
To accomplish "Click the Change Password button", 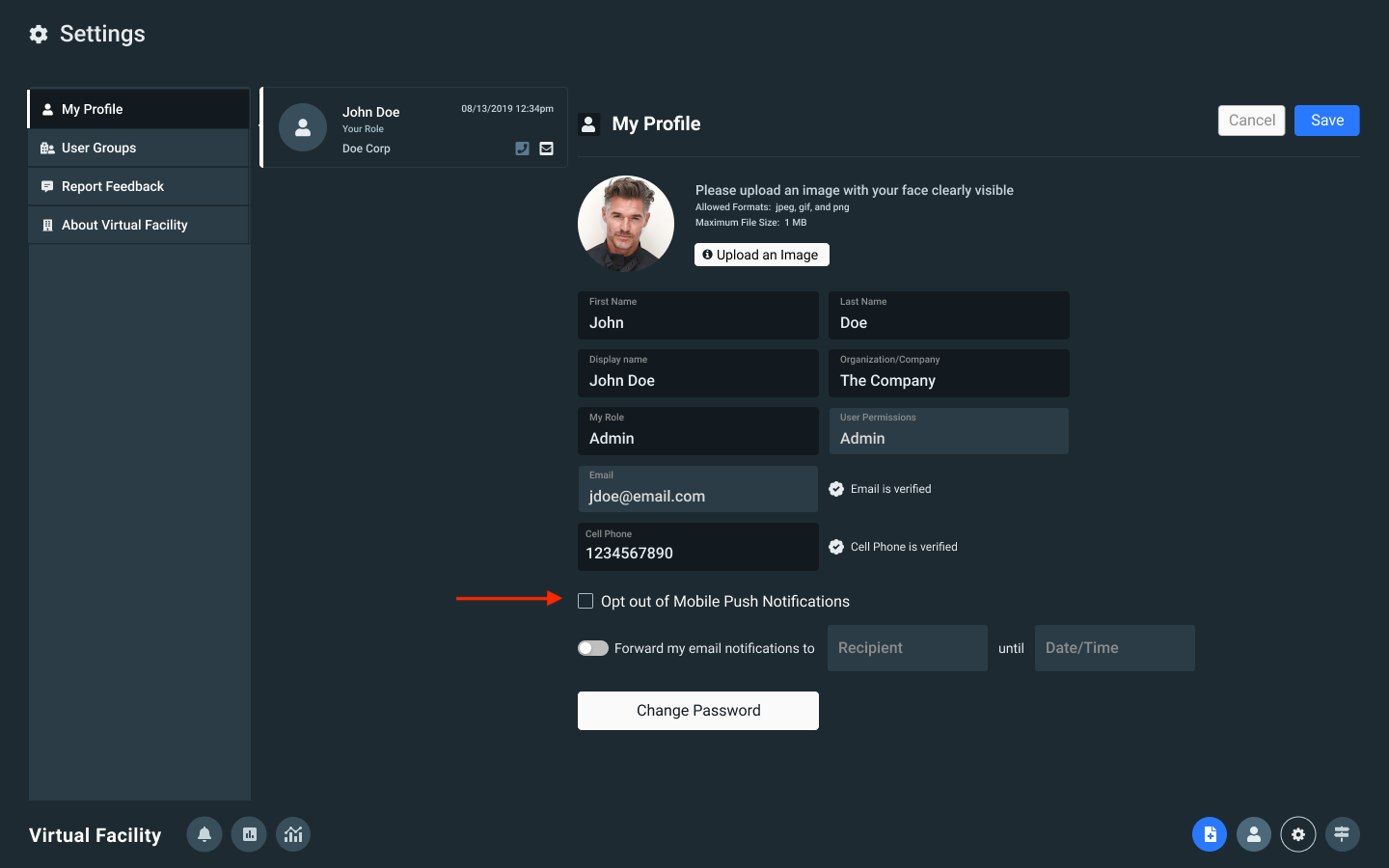I will (x=698, y=711).
